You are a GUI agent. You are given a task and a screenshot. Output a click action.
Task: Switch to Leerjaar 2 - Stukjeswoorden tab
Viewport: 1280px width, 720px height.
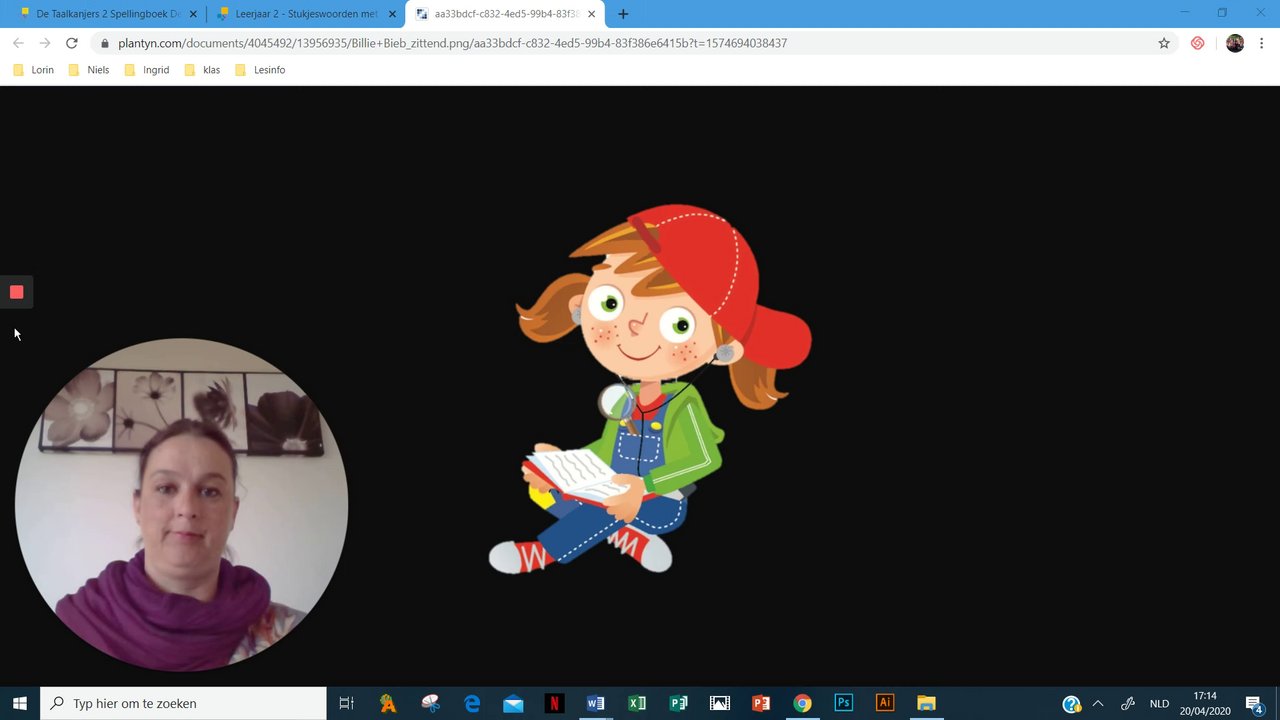[x=306, y=14]
